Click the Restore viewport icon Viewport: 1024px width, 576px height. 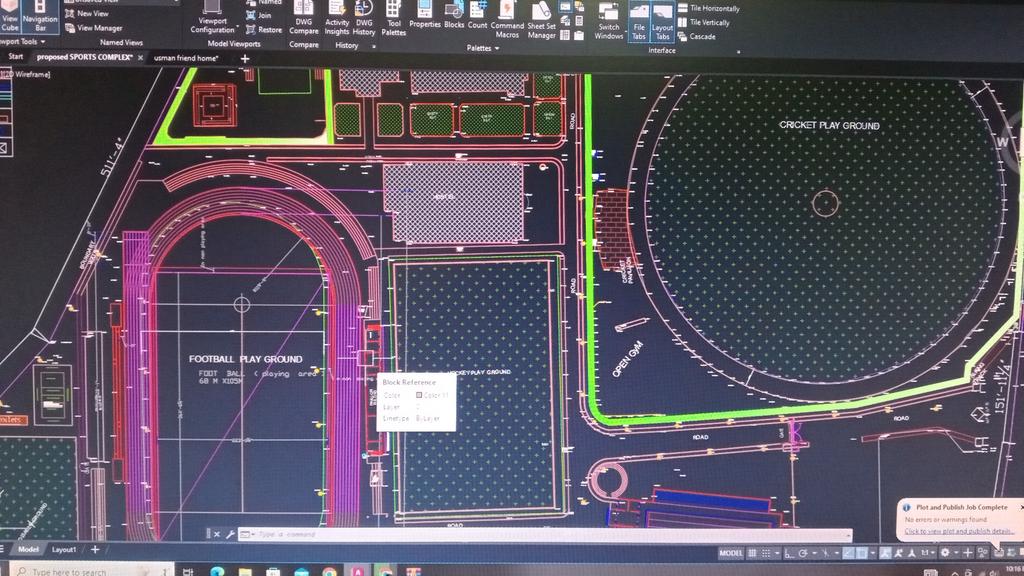pos(251,29)
